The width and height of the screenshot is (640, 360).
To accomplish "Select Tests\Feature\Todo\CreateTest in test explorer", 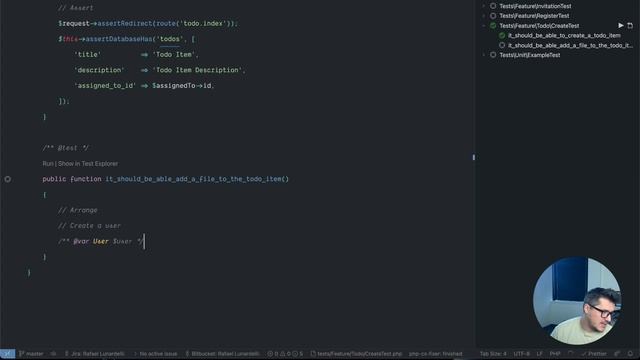I will [539, 26].
